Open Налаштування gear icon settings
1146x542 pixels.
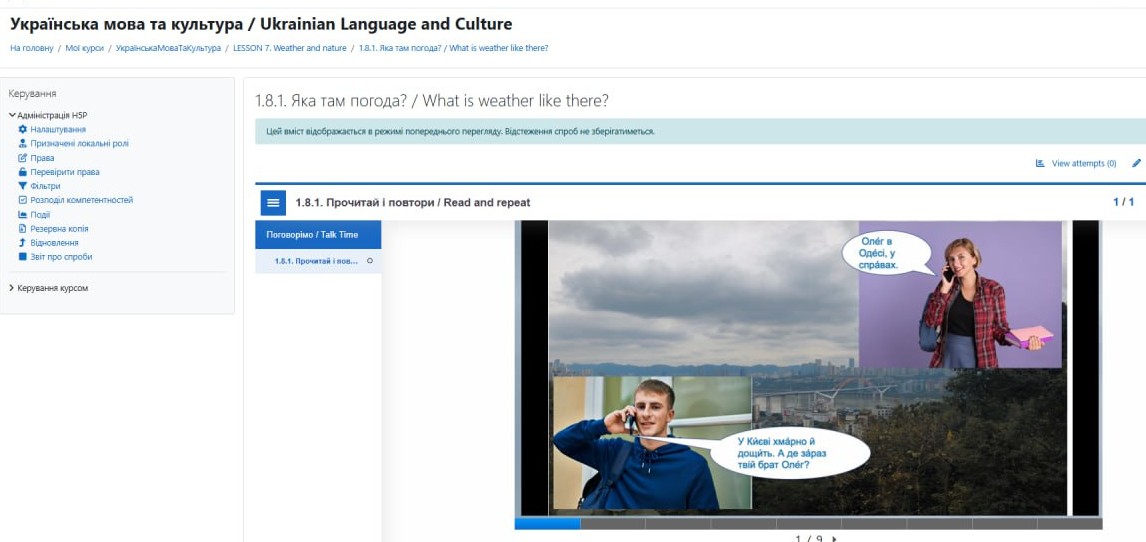pyautogui.click(x=23, y=129)
